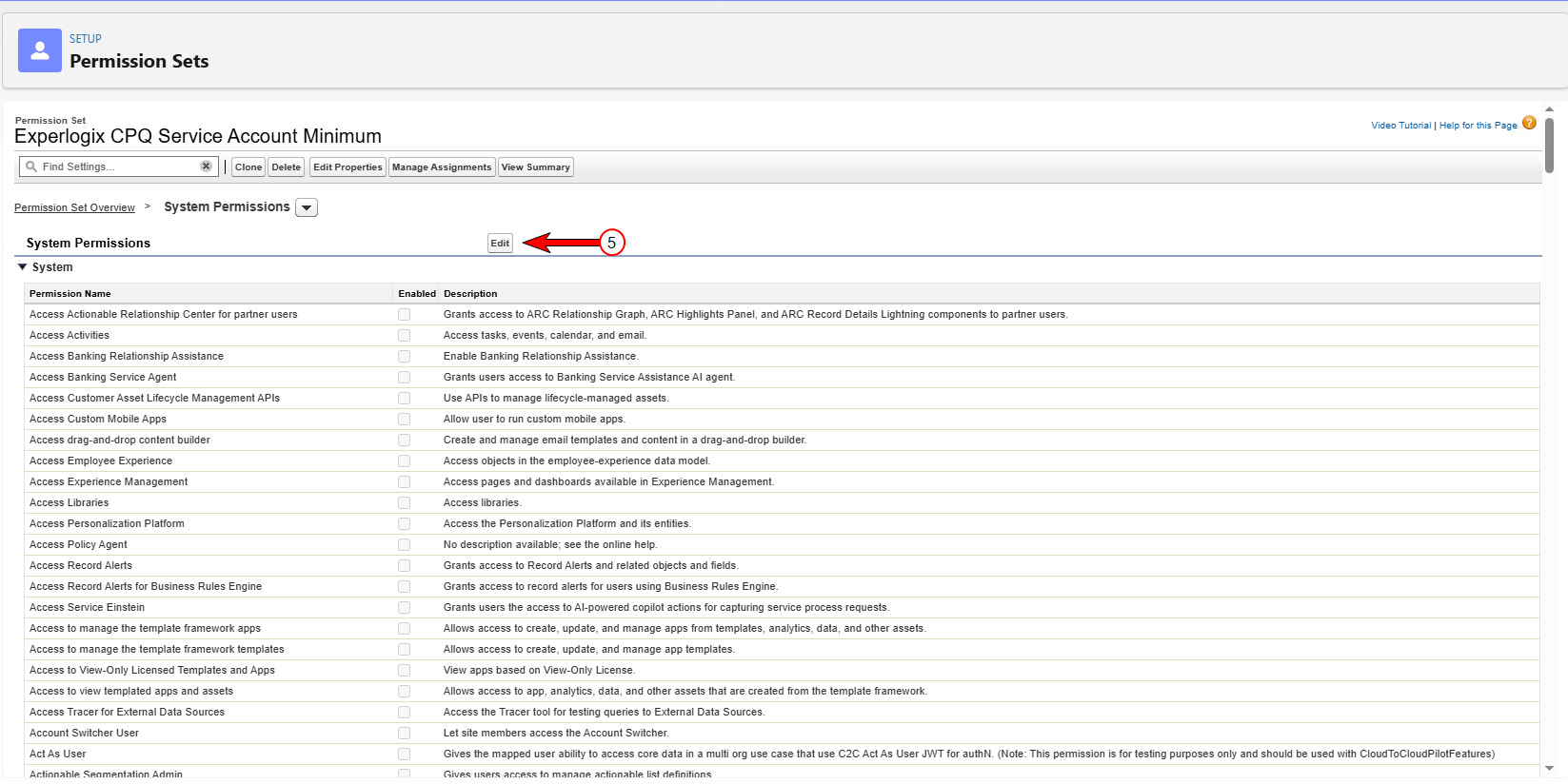The height and width of the screenshot is (784, 1568).
Task: Click the 'Experlogix CPQ Service Account Minimum' title
Action: (x=198, y=136)
